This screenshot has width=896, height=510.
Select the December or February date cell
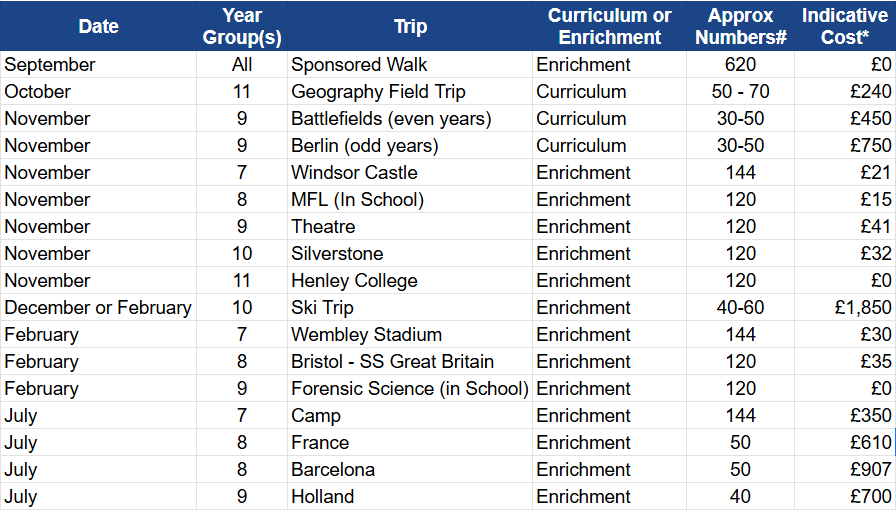pos(98,308)
